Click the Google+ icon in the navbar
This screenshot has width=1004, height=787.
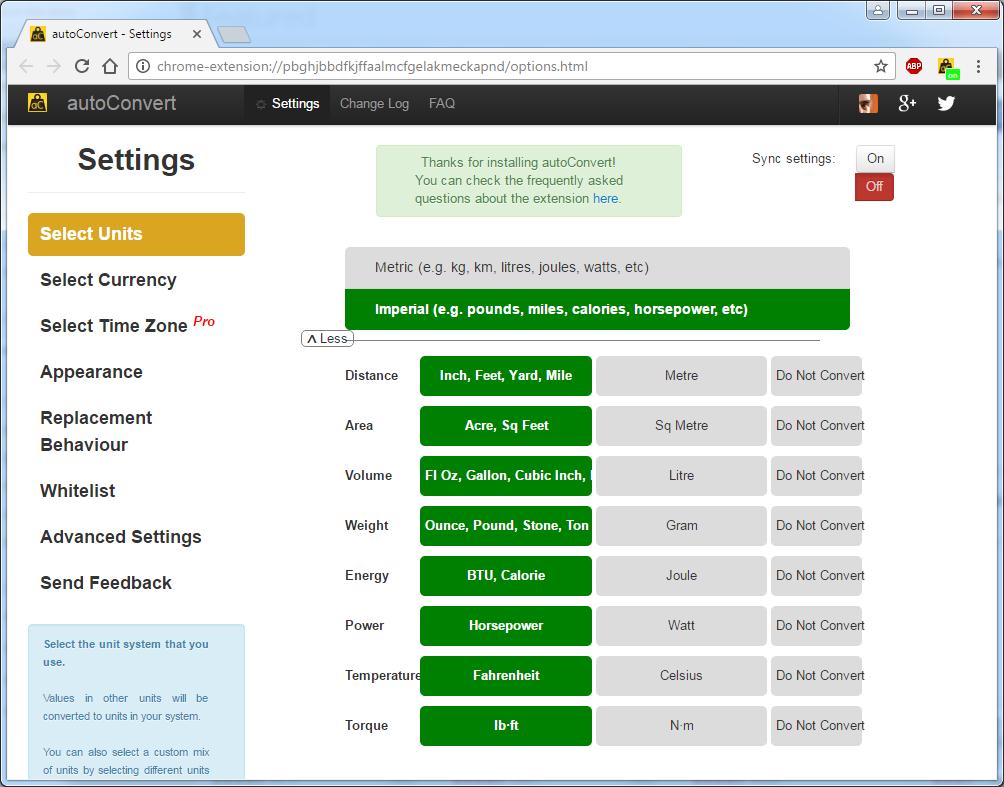[907, 103]
